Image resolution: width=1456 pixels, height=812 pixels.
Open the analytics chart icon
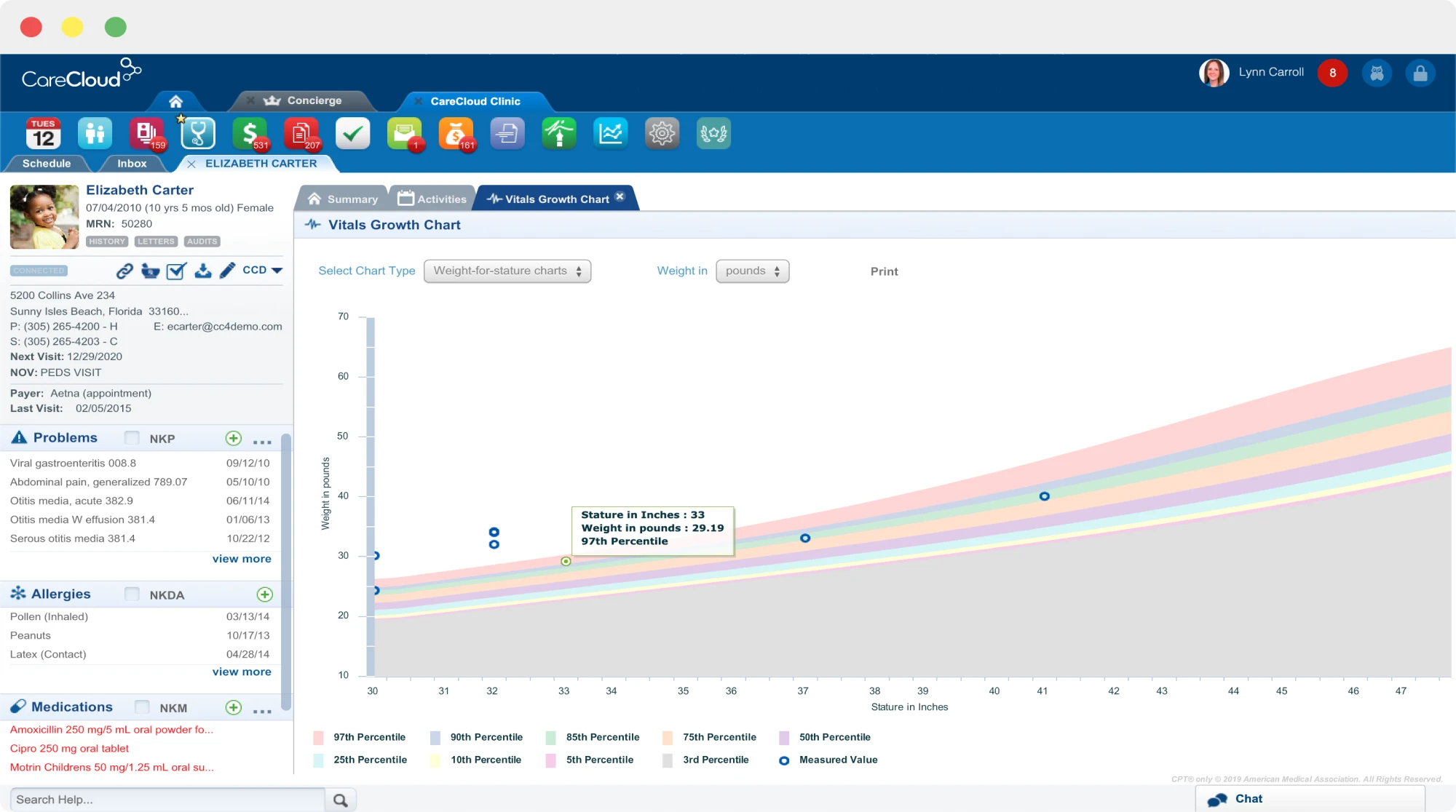click(610, 134)
